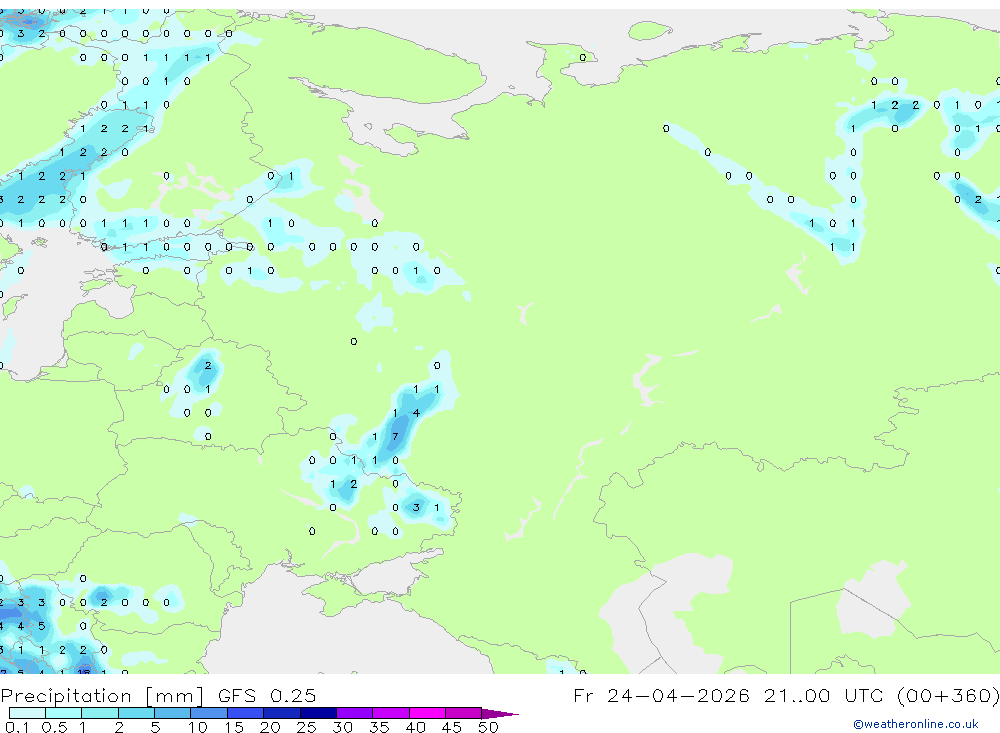
Task: Click the precipitation value '4' above the 7
Action: pyautogui.click(x=416, y=413)
